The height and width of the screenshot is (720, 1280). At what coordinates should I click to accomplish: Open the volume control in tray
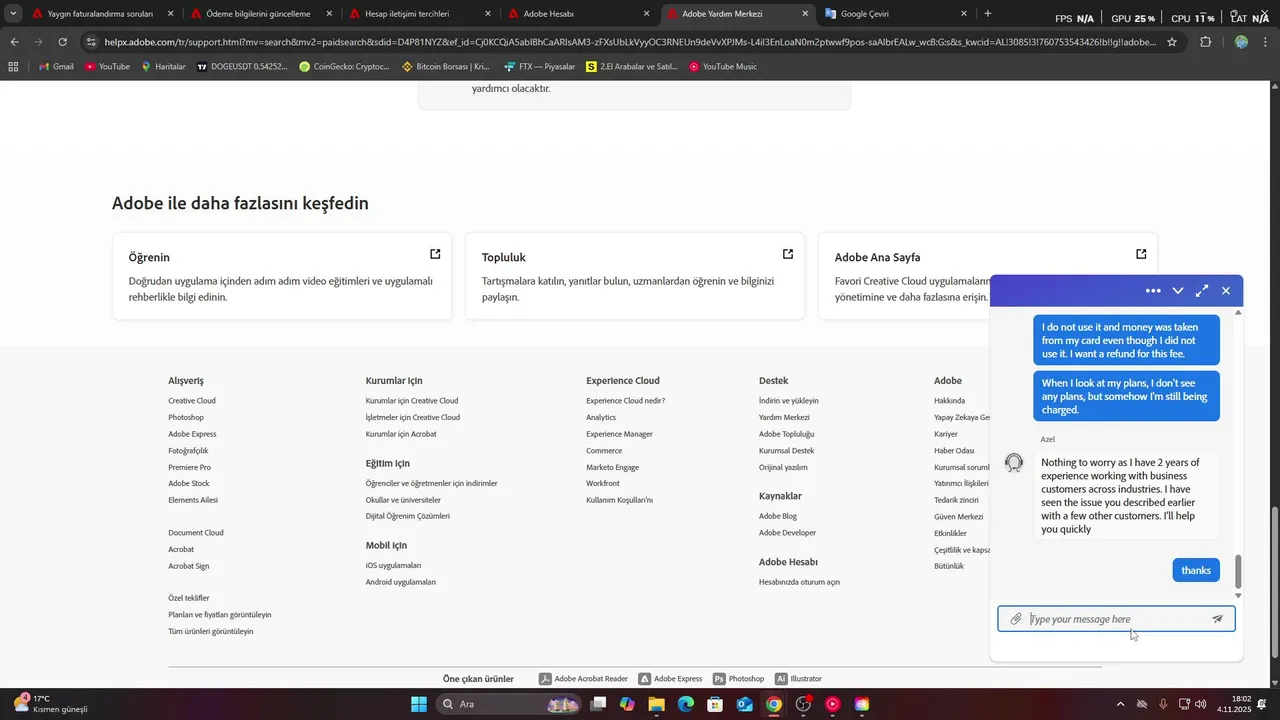pos(1200,704)
